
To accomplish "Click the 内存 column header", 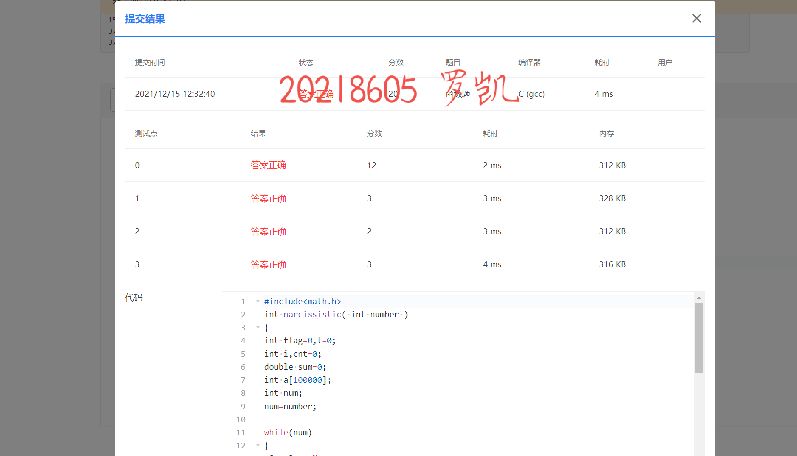I will 607,134.
